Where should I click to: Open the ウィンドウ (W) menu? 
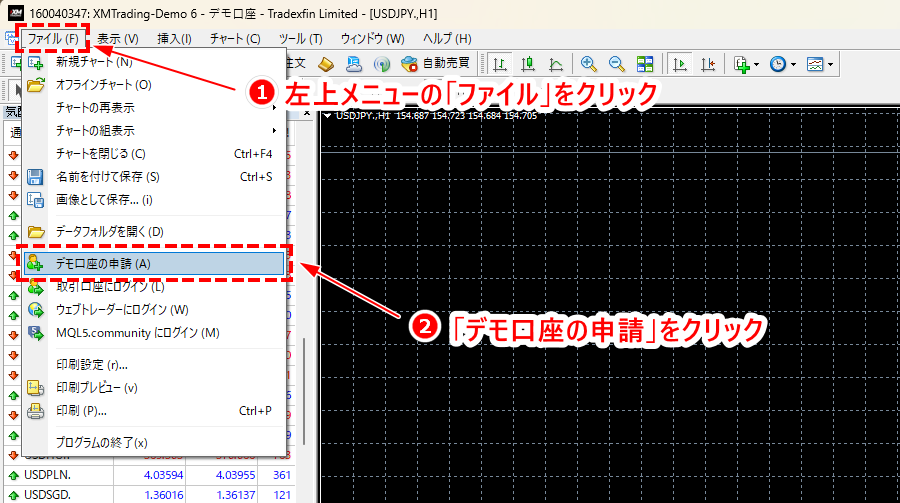point(373,38)
